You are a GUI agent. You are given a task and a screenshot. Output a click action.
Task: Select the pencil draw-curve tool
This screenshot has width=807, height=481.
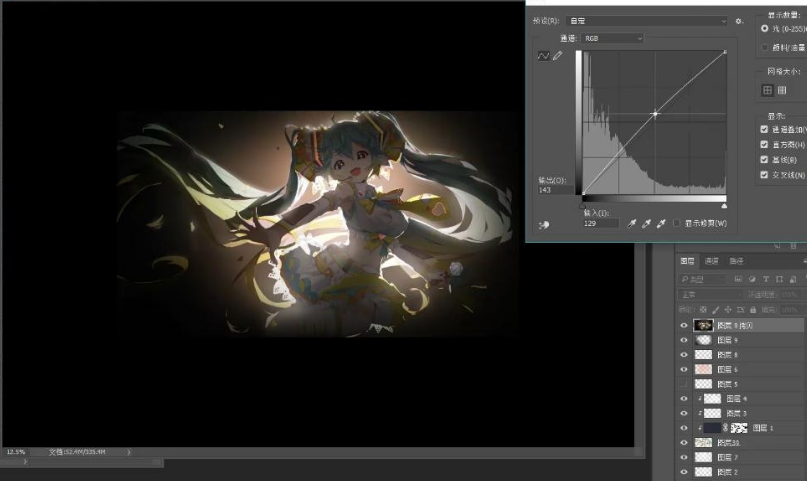(558, 55)
